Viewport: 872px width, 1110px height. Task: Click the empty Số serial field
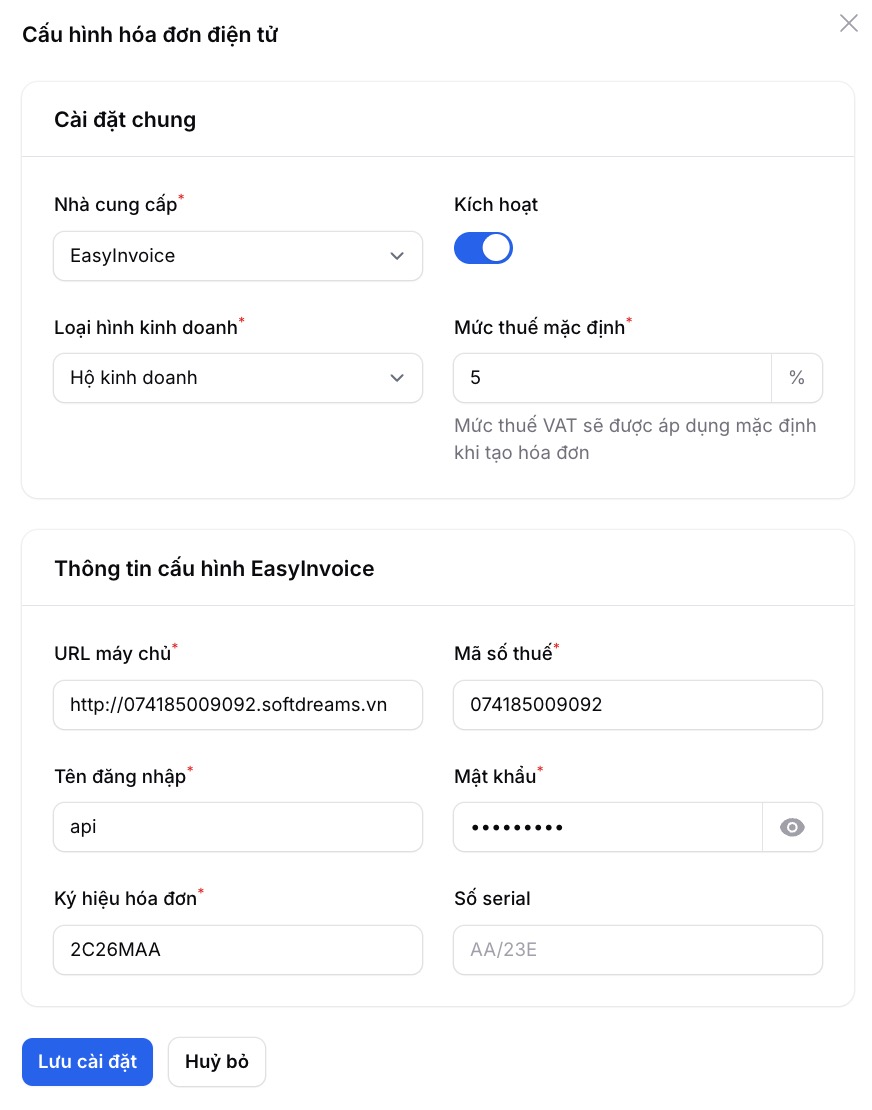[637, 950]
